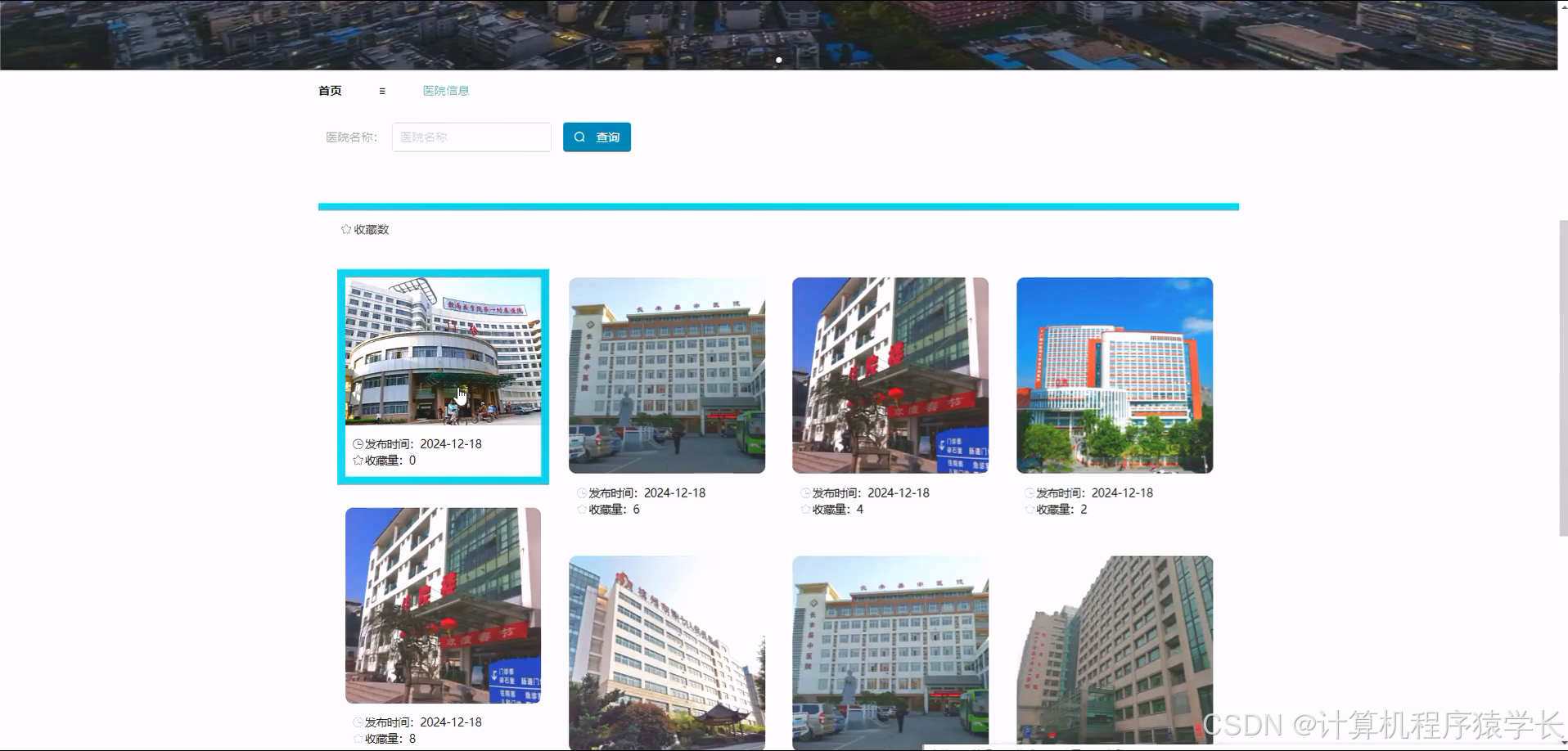Image resolution: width=1568 pixels, height=751 pixels.
Task: Click the star icon beside 收藏量: 4
Action: pyautogui.click(x=805, y=510)
